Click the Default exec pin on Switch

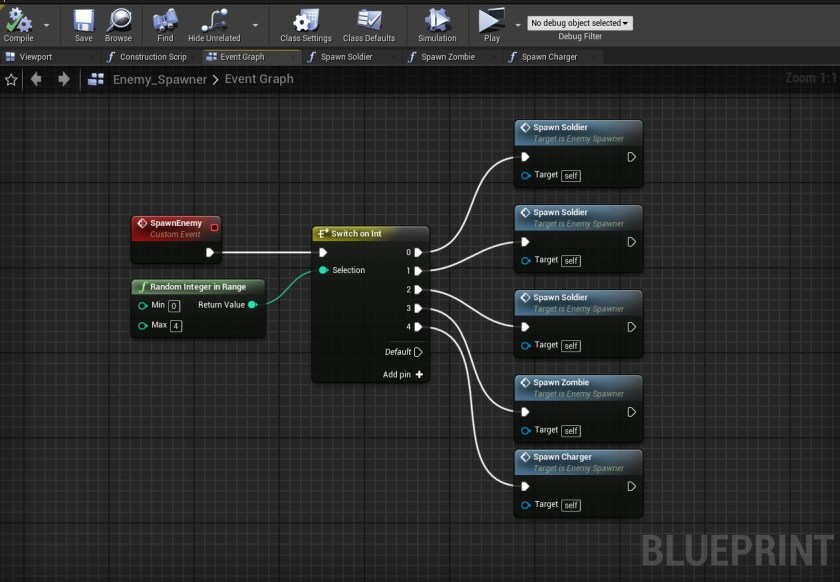tap(418, 352)
